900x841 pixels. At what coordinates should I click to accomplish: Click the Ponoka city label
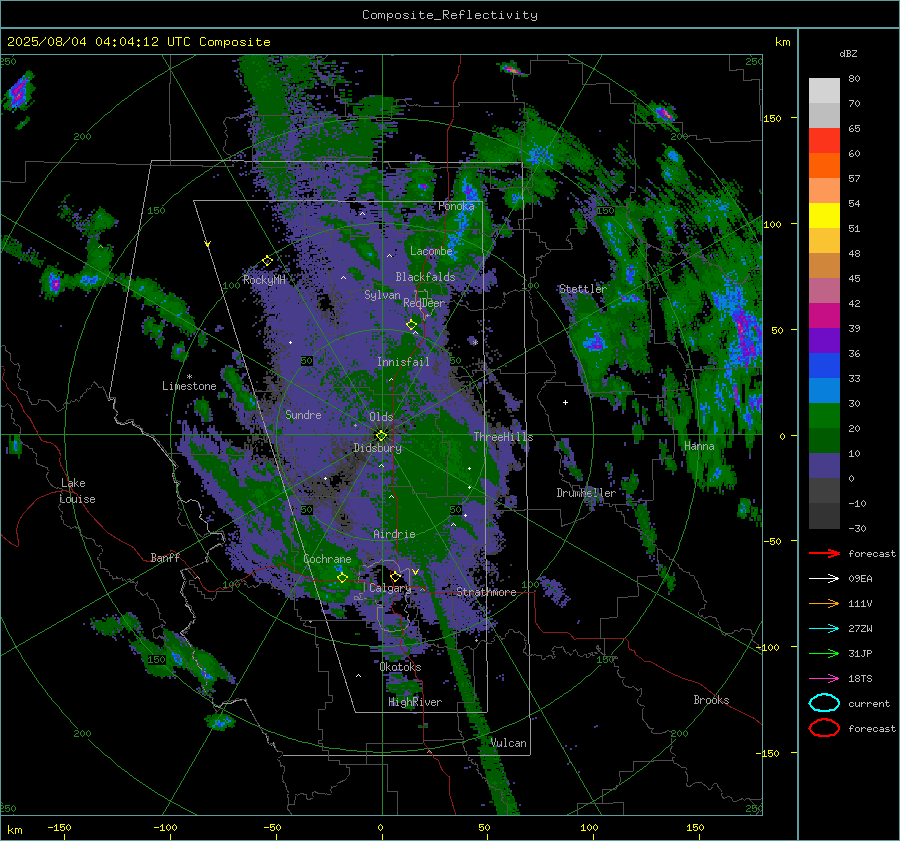tap(456, 206)
